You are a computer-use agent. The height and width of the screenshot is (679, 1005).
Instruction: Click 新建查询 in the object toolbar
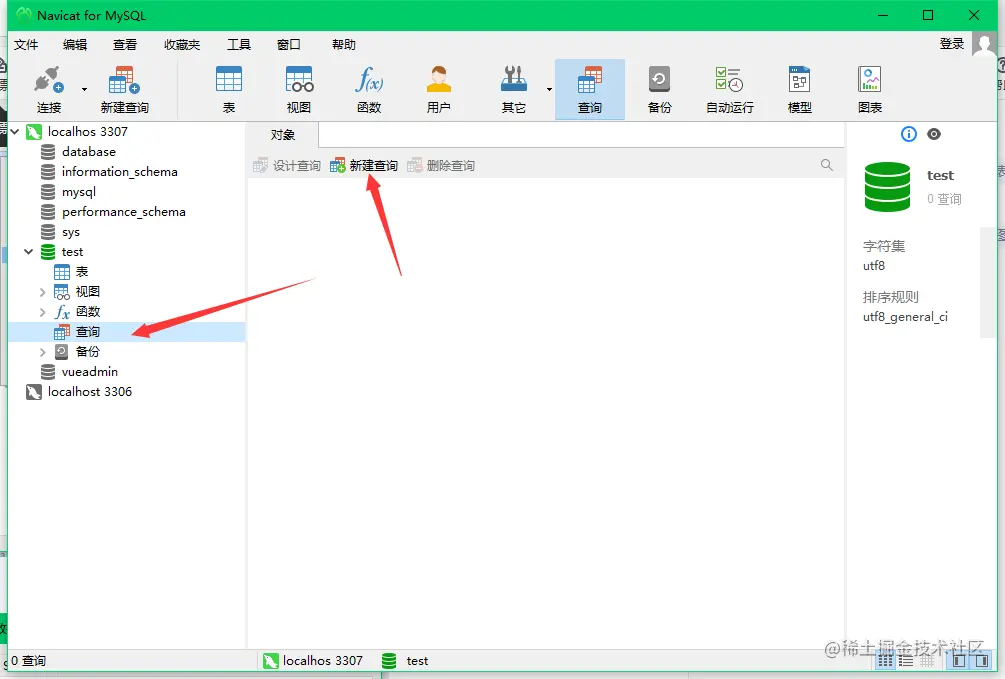coord(363,165)
